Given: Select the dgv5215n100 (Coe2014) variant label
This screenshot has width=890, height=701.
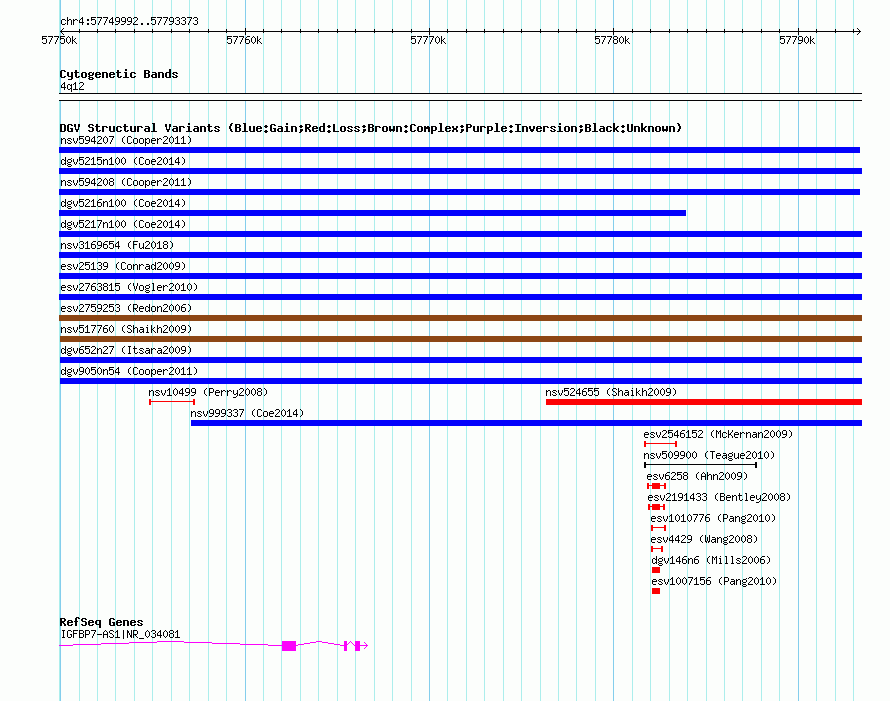Looking at the screenshot, I should click(123, 161).
